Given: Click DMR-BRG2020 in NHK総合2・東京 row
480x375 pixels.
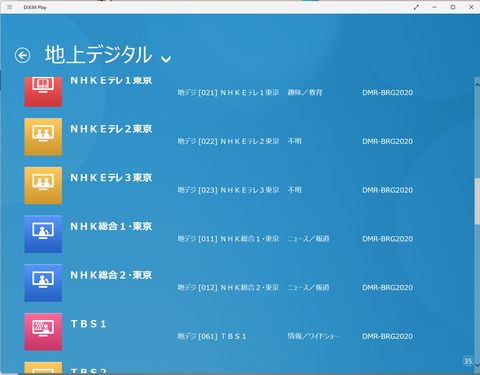Looking at the screenshot, I should click(388, 287).
